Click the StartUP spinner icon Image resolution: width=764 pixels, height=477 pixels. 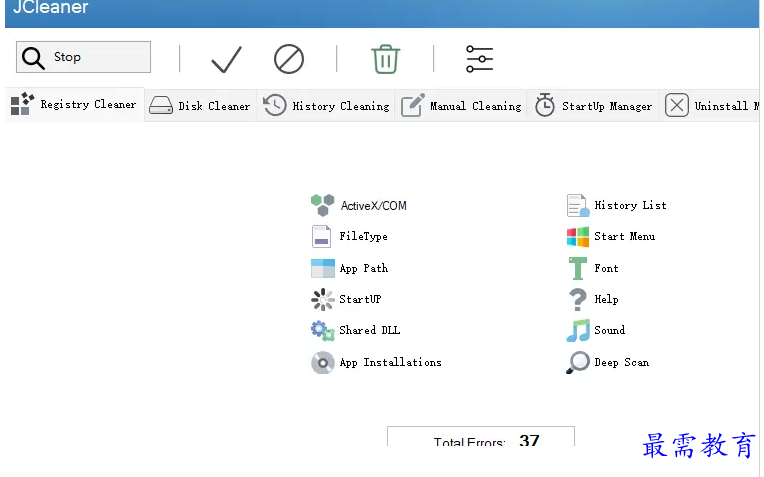coord(323,299)
